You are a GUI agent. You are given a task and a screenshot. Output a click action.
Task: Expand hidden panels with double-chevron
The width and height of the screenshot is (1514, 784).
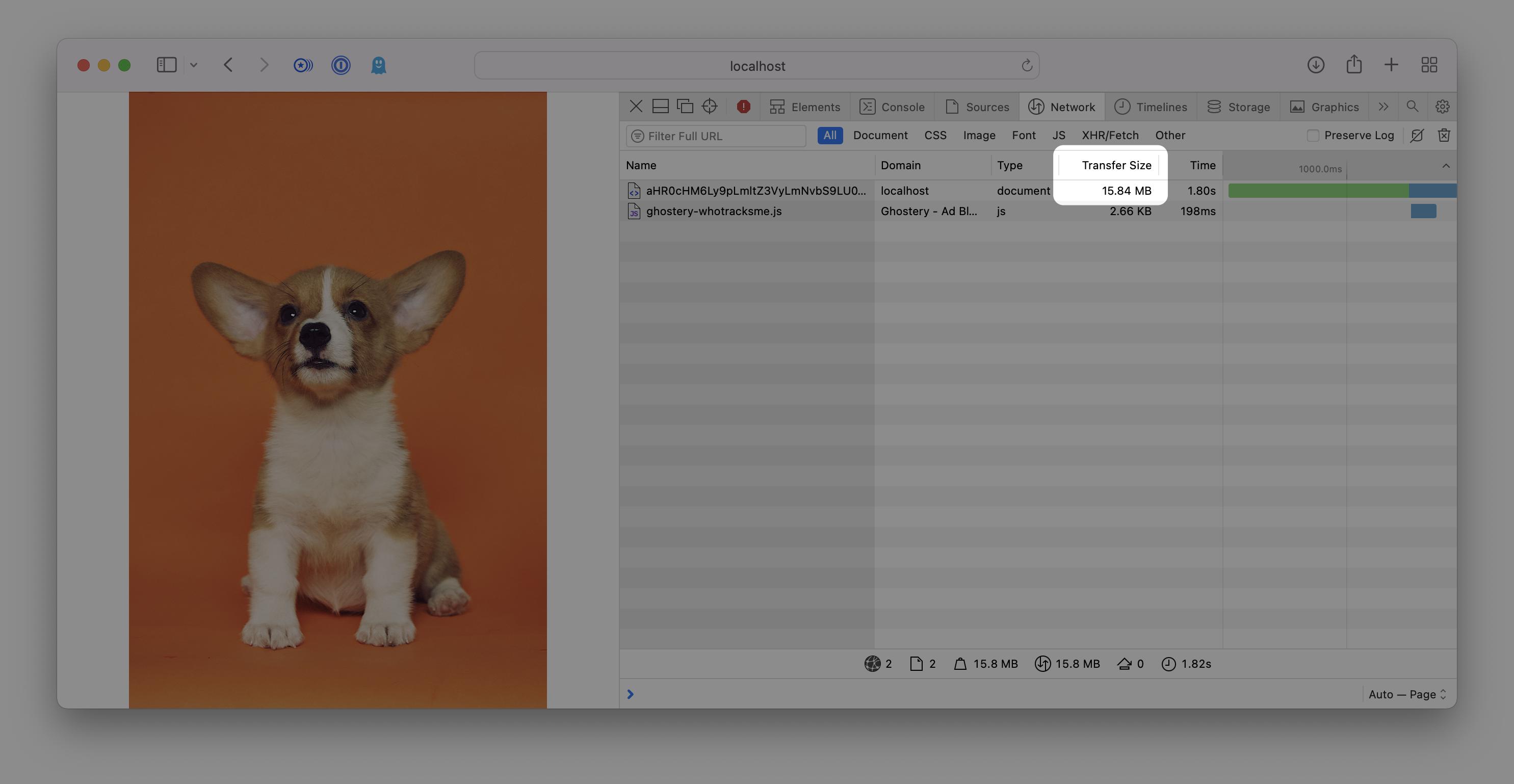[x=1384, y=107]
